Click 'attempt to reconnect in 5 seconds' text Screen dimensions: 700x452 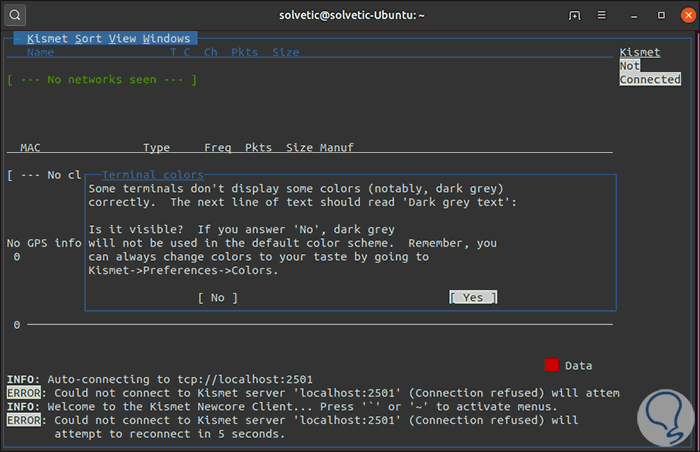[x=170, y=434]
